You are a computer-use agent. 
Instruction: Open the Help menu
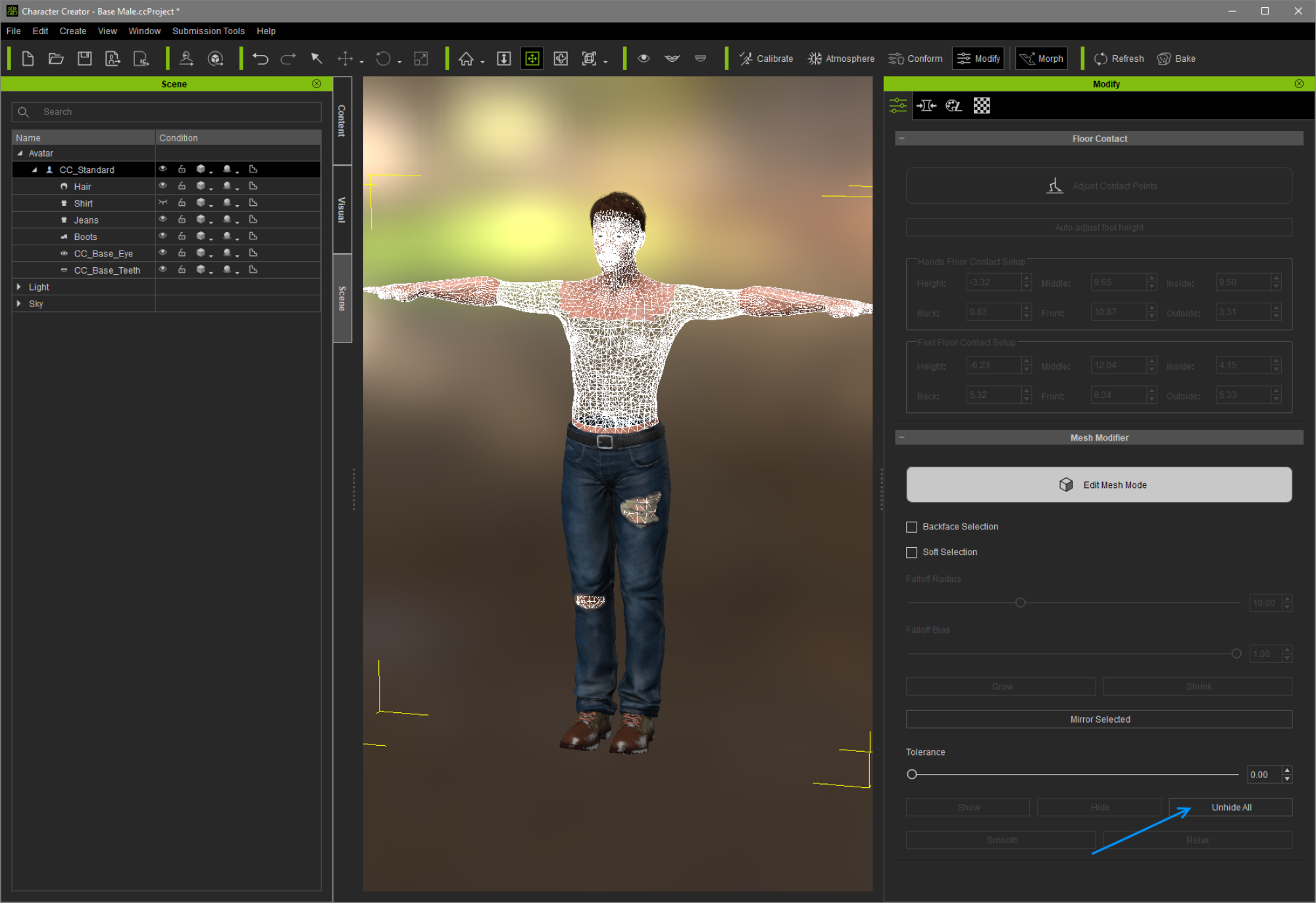[266, 31]
